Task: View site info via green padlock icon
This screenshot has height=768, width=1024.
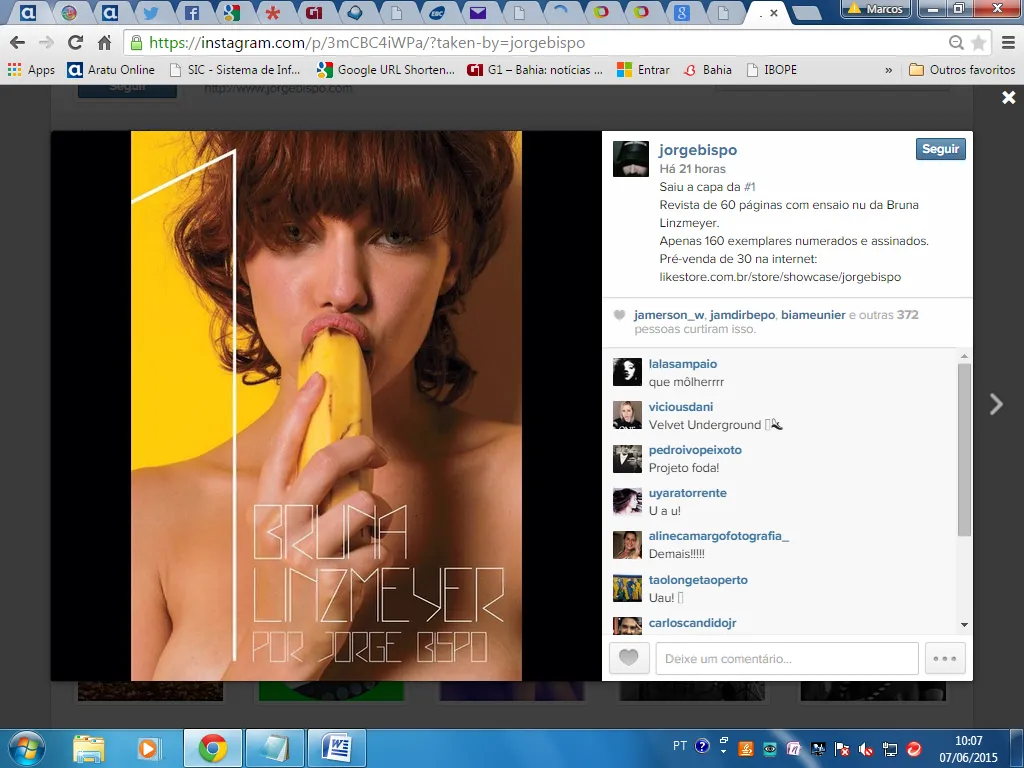Action: [x=136, y=43]
